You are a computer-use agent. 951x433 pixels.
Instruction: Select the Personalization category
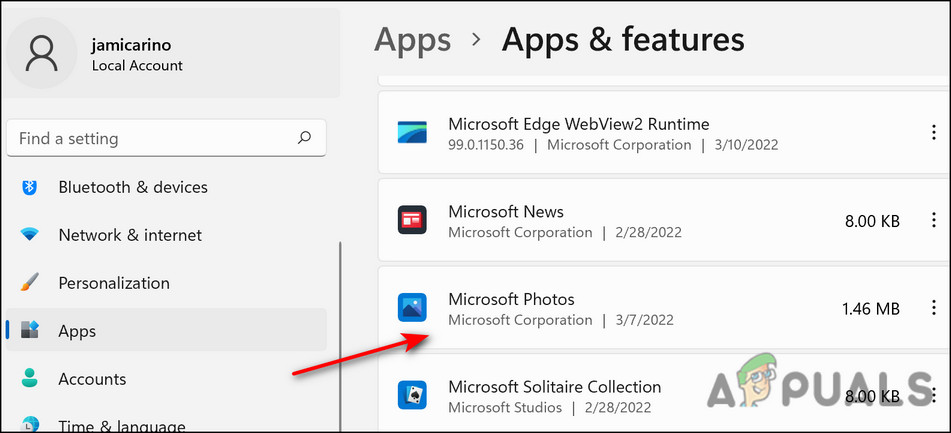point(166,283)
